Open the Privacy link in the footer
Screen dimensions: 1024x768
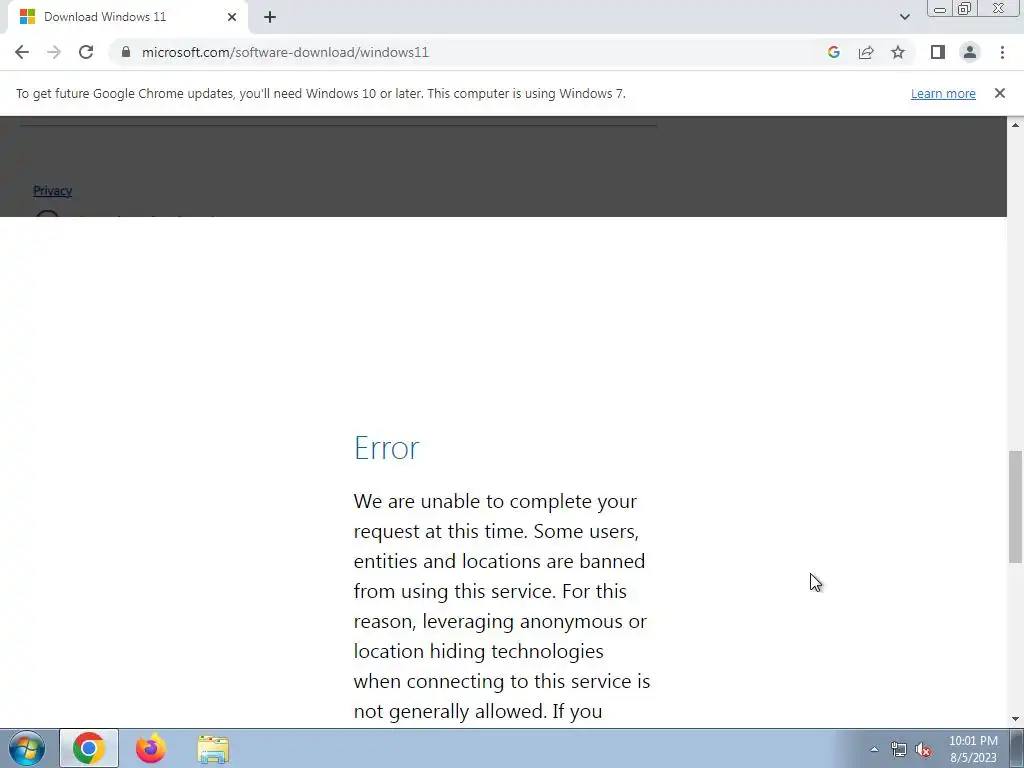(52, 191)
